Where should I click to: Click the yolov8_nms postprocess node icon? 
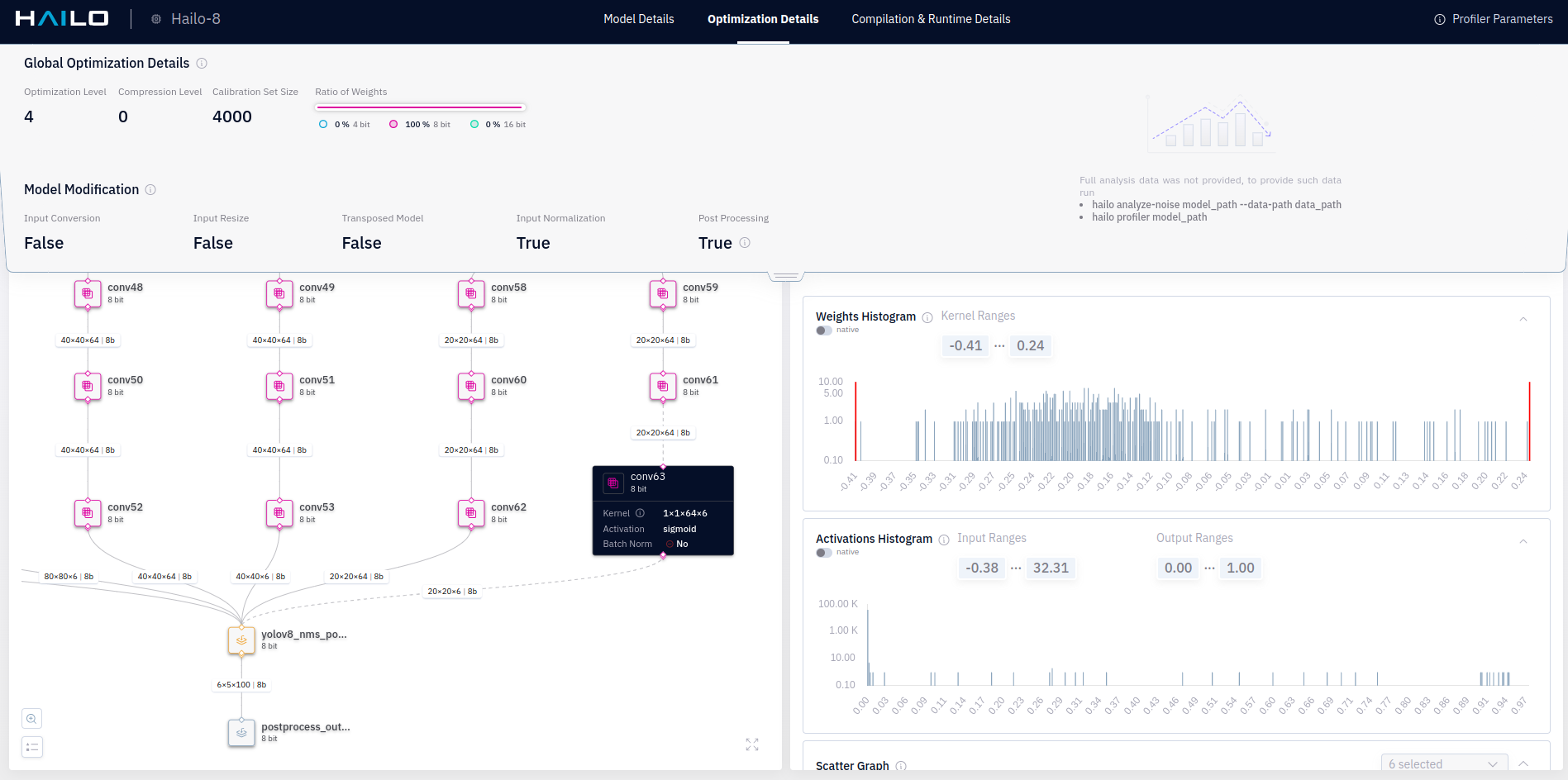point(241,640)
